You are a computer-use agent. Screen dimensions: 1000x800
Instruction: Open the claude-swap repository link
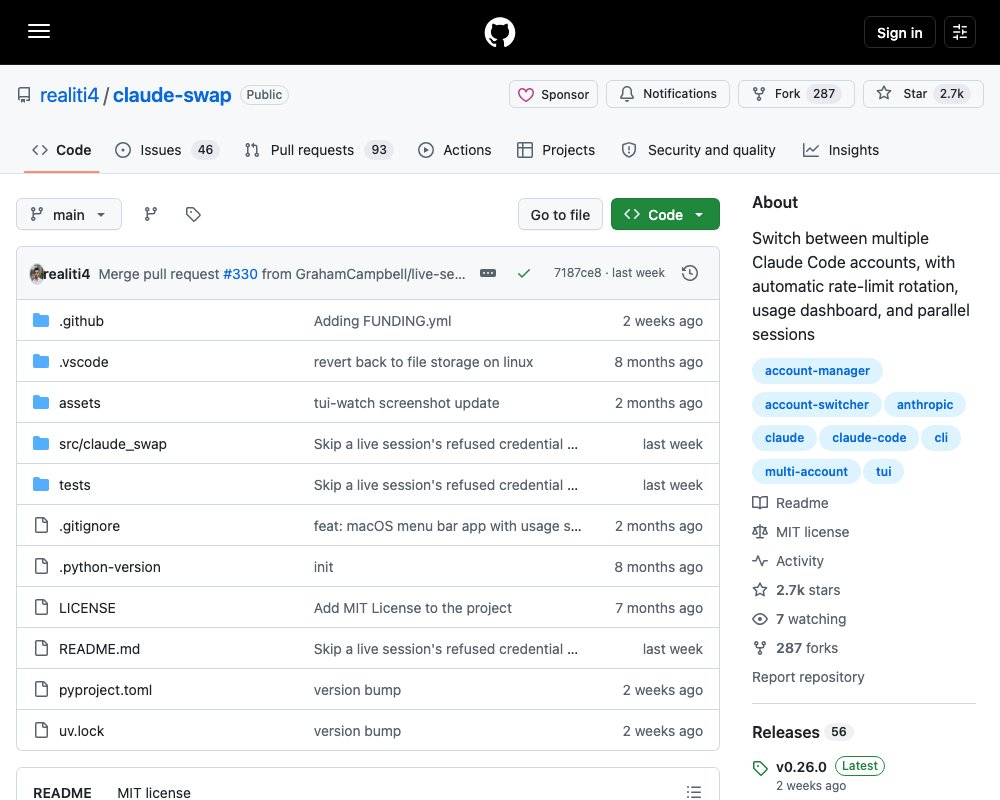pyautogui.click(x=172, y=95)
